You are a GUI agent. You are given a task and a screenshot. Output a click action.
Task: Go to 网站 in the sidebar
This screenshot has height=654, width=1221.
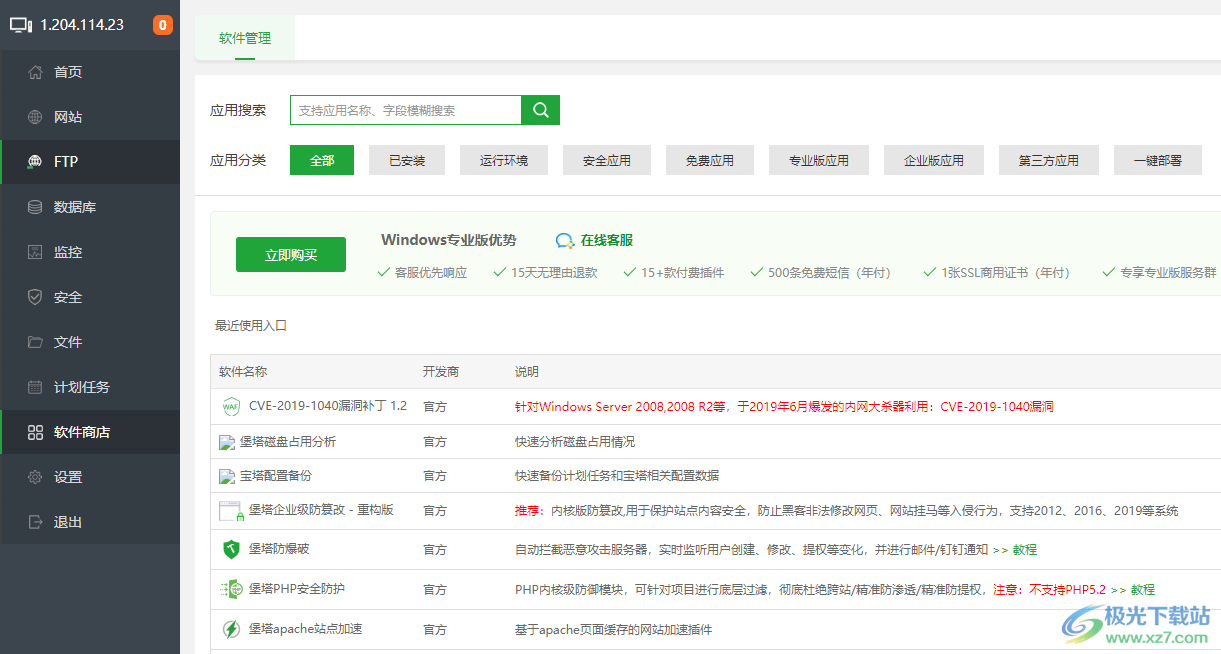coord(90,117)
